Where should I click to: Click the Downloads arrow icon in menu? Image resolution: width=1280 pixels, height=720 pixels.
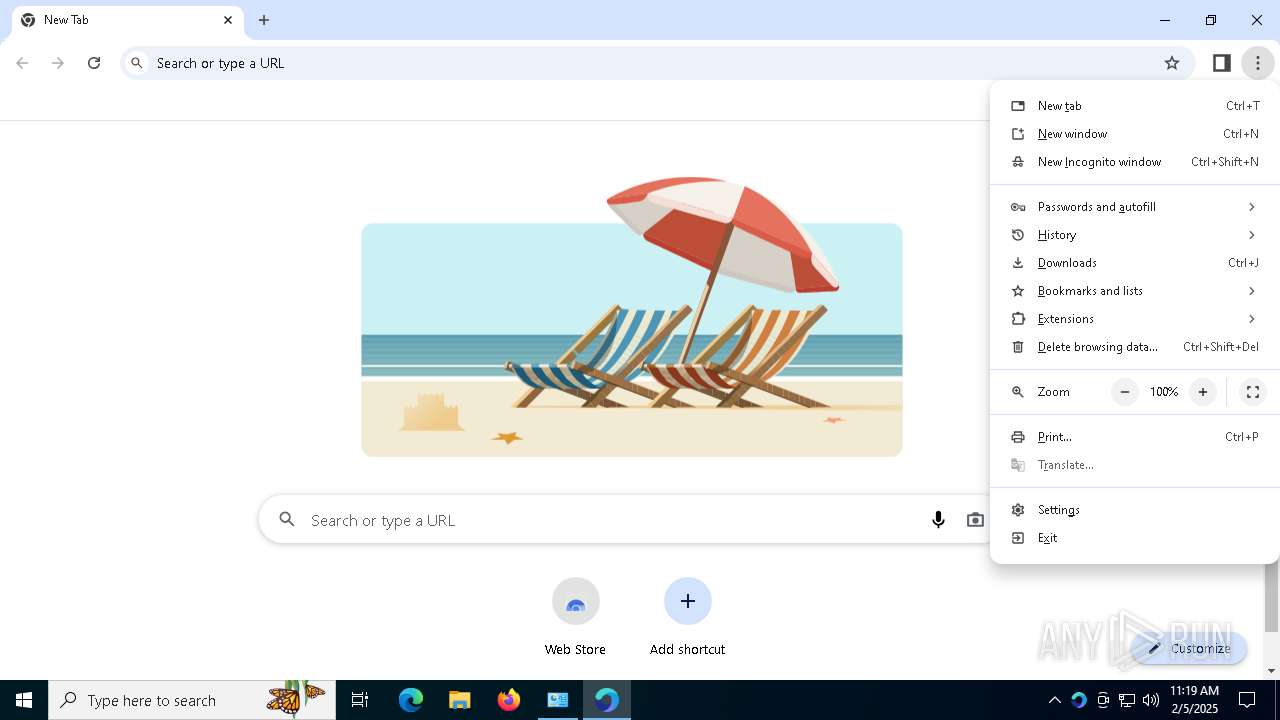tap(1018, 263)
